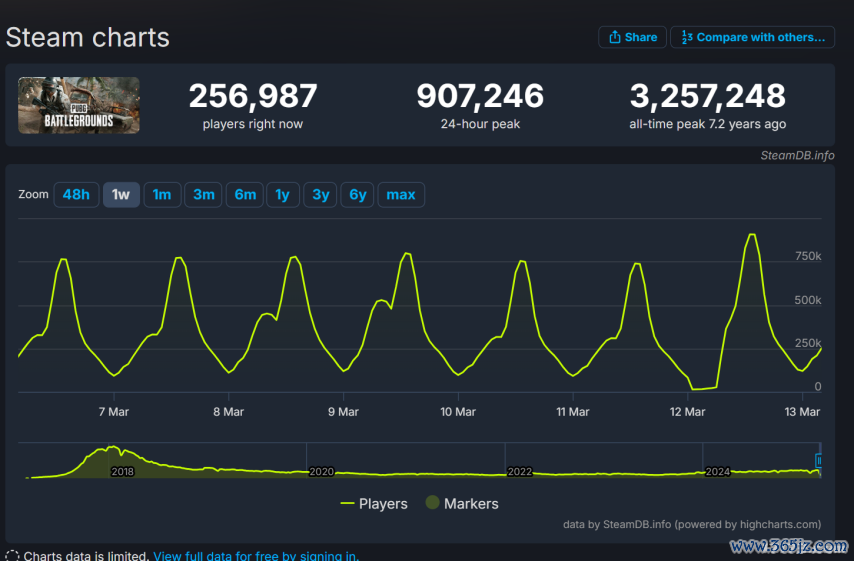Pick the 6y zoom range
The height and width of the screenshot is (561, 854).
[358, 194]
